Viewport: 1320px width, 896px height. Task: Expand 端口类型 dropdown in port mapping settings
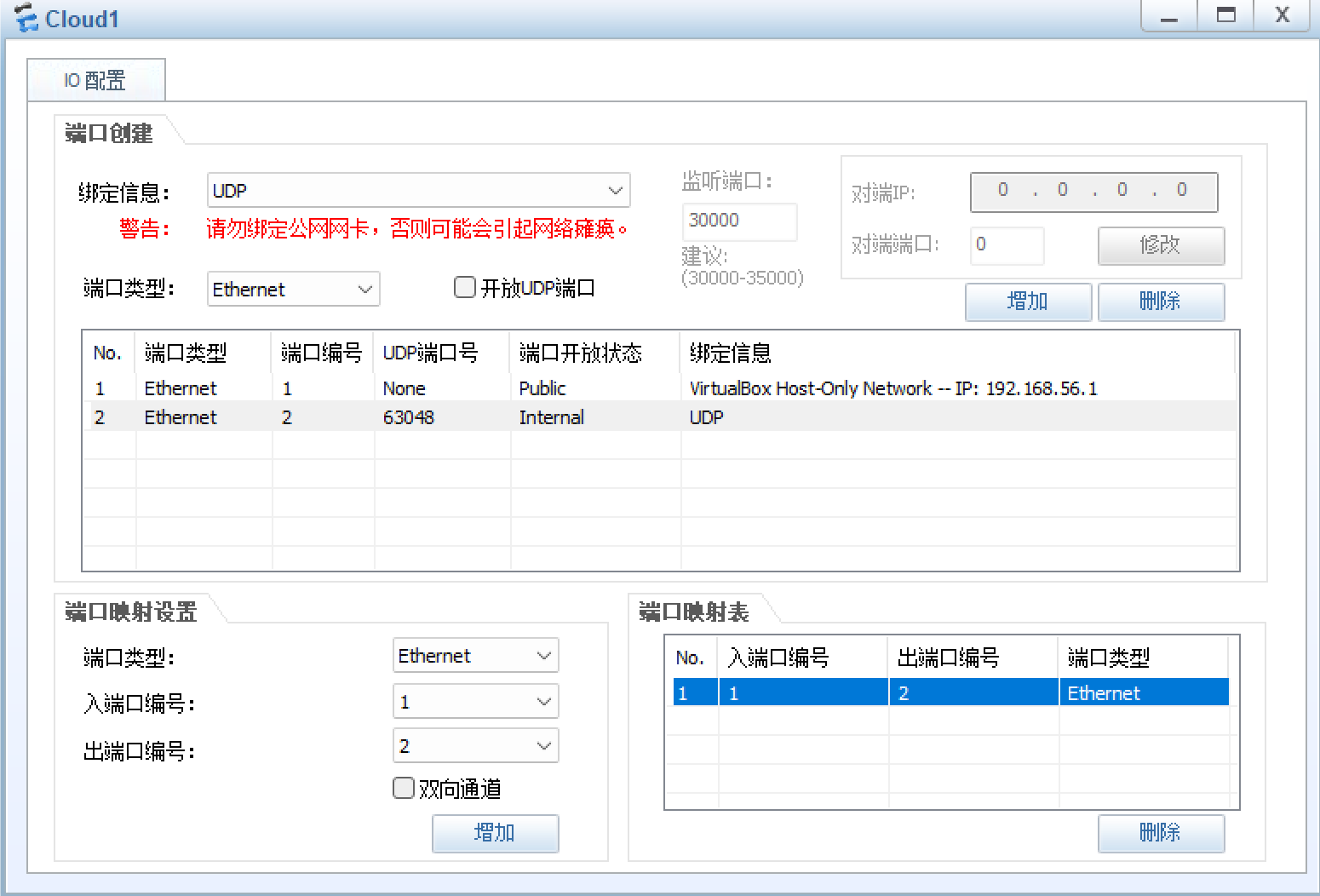point(475,656)
